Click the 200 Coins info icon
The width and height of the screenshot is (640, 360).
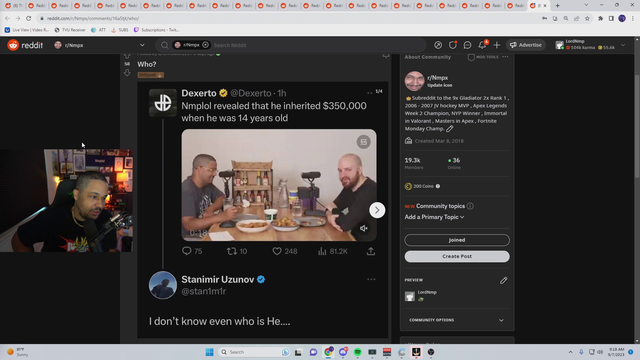438,186
